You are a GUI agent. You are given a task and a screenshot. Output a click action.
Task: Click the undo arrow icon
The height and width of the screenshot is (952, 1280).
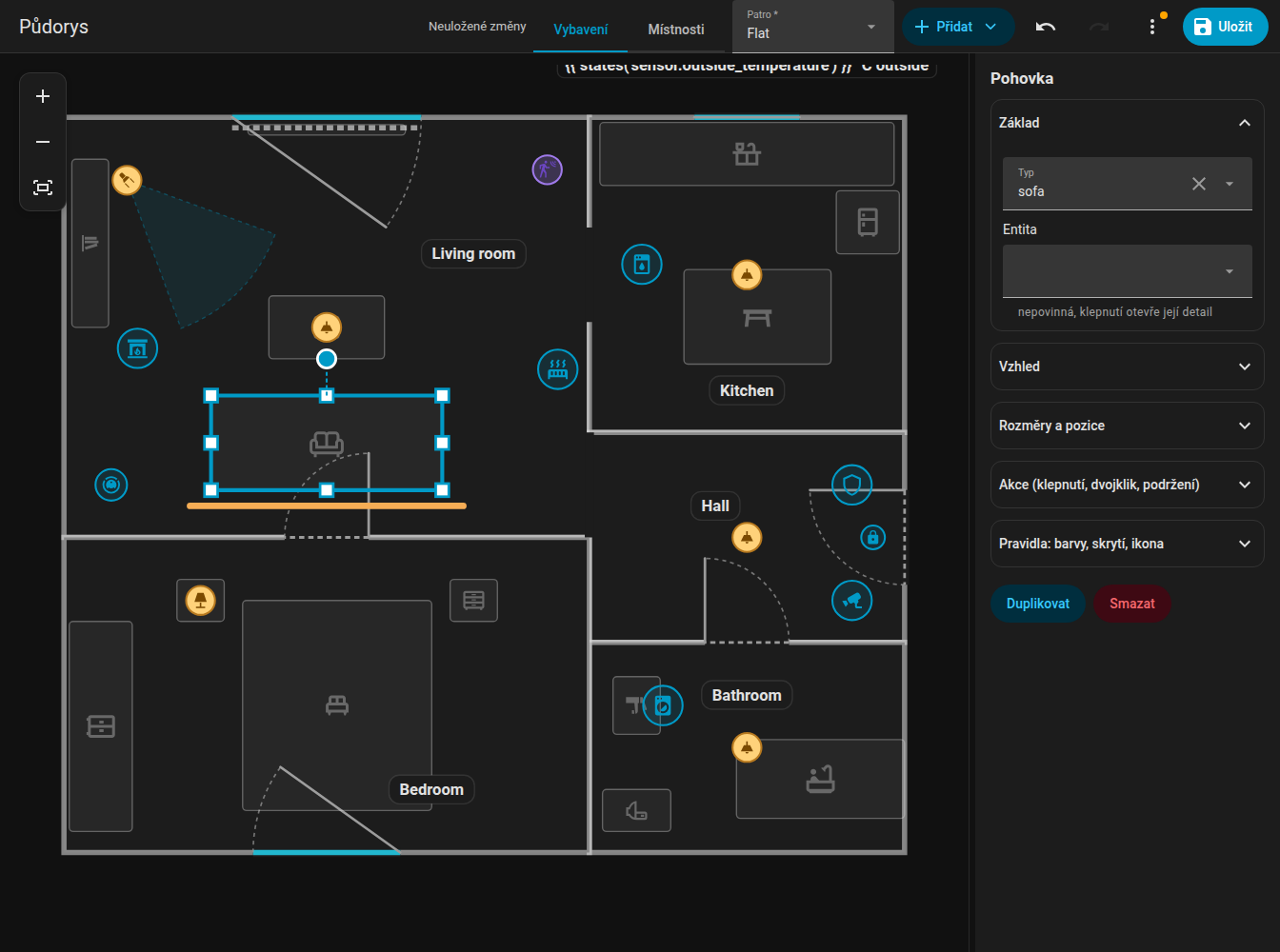coord(1046,27)
